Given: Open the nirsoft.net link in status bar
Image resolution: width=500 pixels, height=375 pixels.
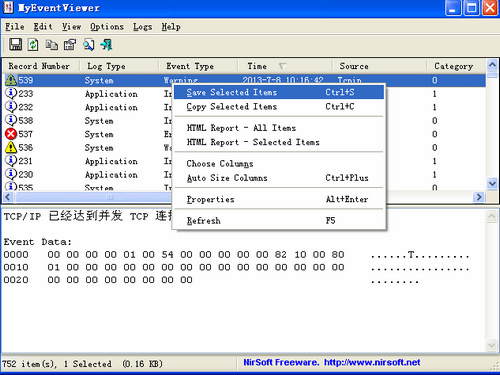Looking at the screenshot, I should click(372, 362).
